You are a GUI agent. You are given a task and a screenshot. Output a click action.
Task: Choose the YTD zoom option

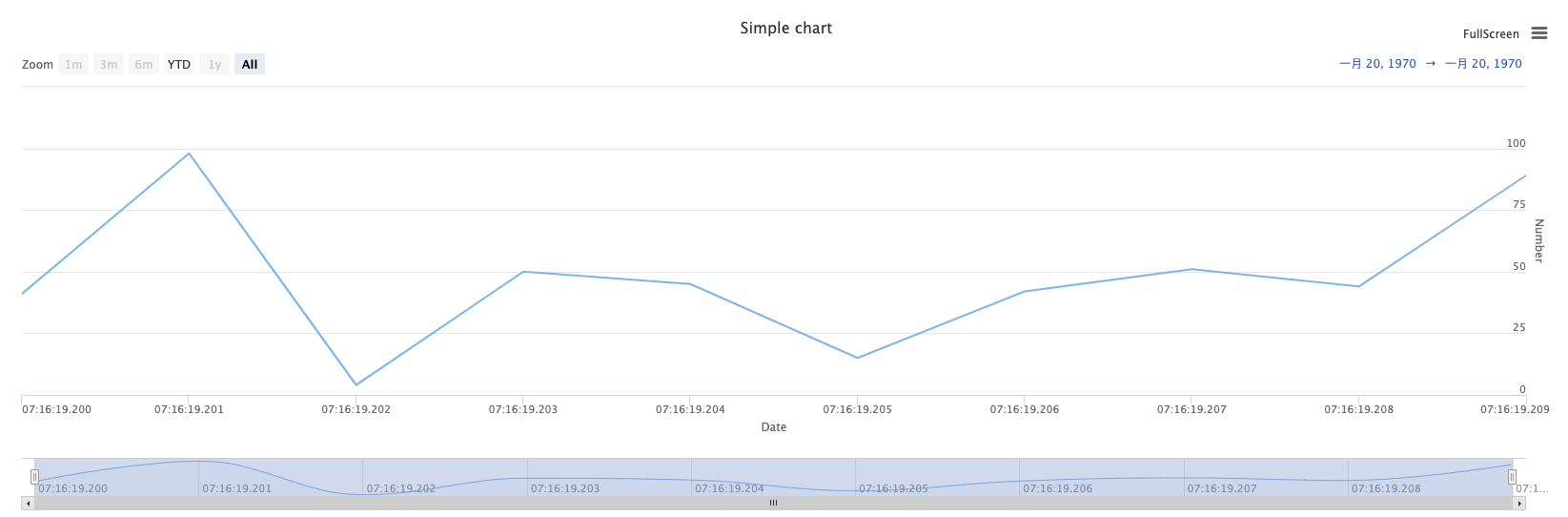179,65
